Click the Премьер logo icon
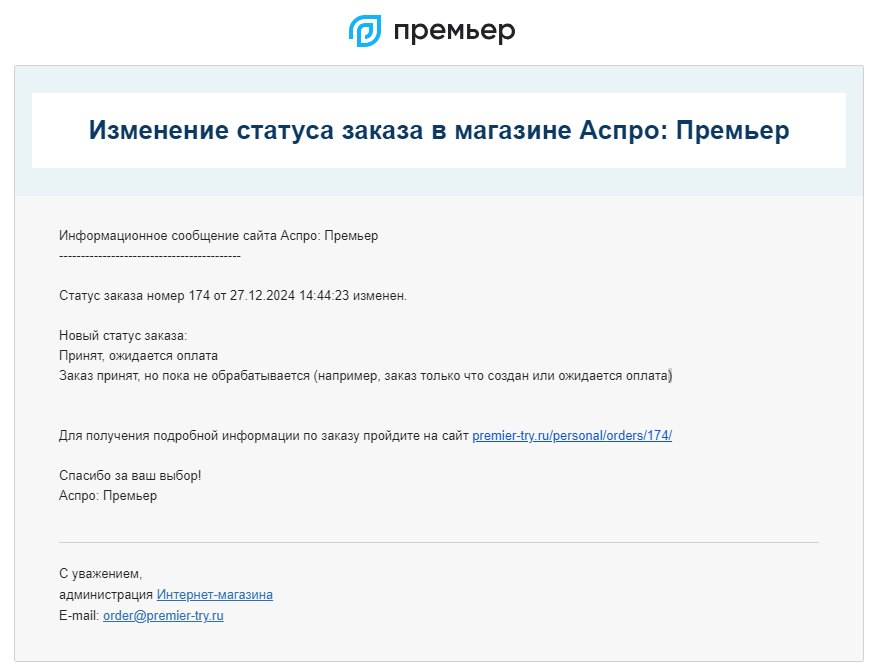The image size is (875, 671). coord(365,31)
